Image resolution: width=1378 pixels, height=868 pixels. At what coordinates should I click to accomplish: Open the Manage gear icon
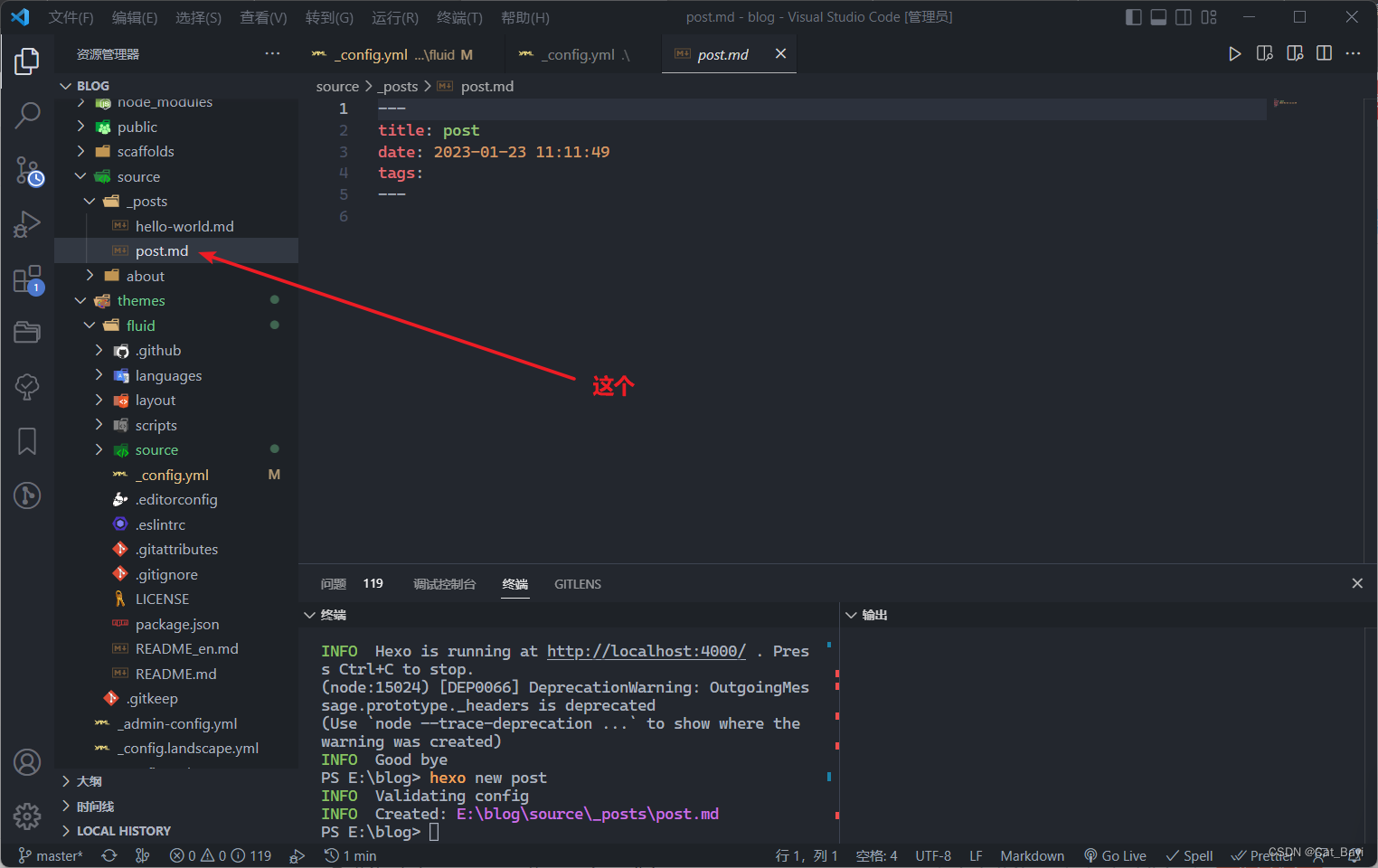click(x=27, y=816)
